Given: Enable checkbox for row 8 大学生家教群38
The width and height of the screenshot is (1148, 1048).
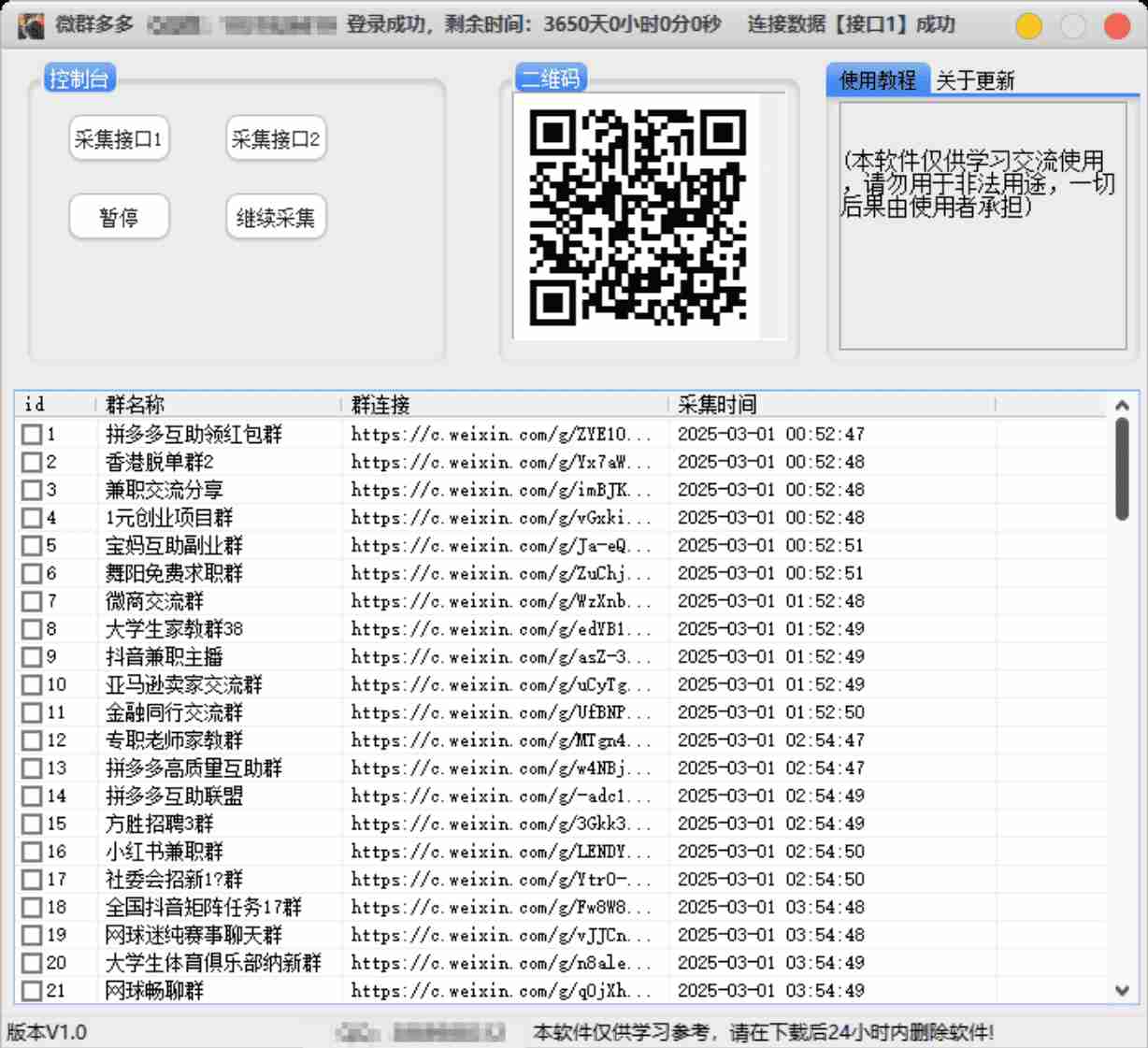Looking at the screenshot, I should tap(32, 628).
